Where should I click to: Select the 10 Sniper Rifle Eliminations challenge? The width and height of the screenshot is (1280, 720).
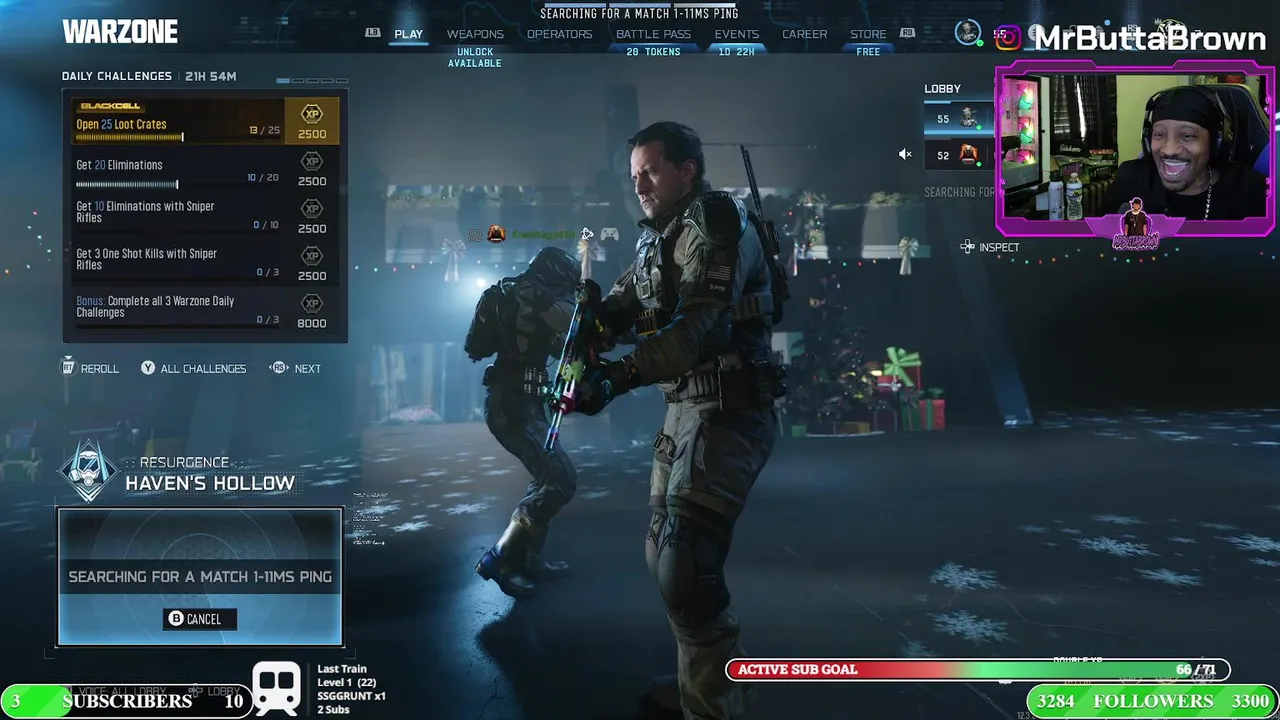click(205, 215)
